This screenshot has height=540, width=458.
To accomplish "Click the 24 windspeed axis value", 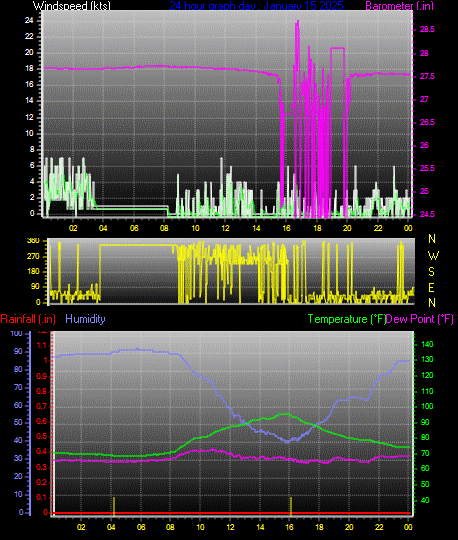I will point(29,20).
